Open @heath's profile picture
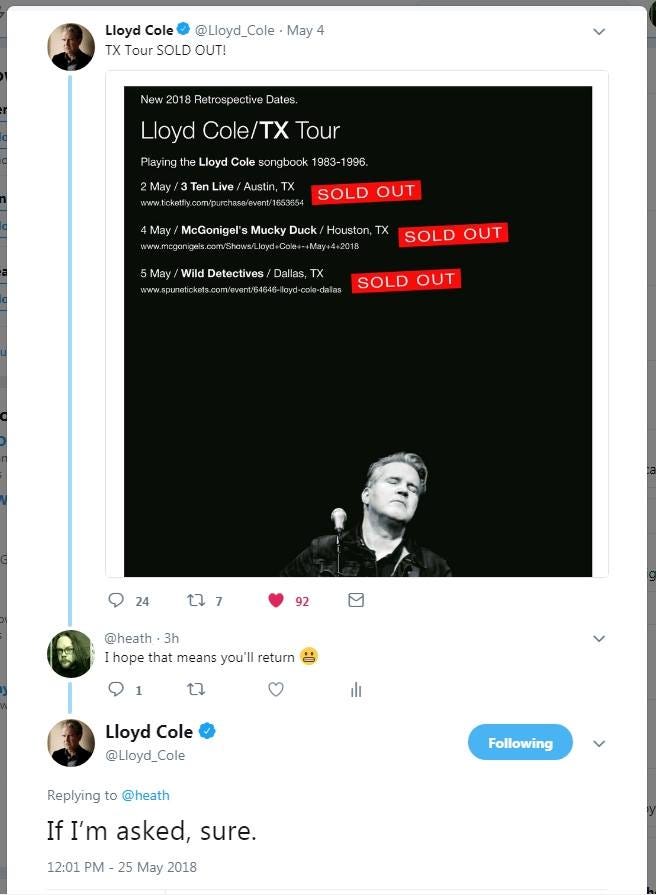The image size is (656, 895). (x=71, y=654)
